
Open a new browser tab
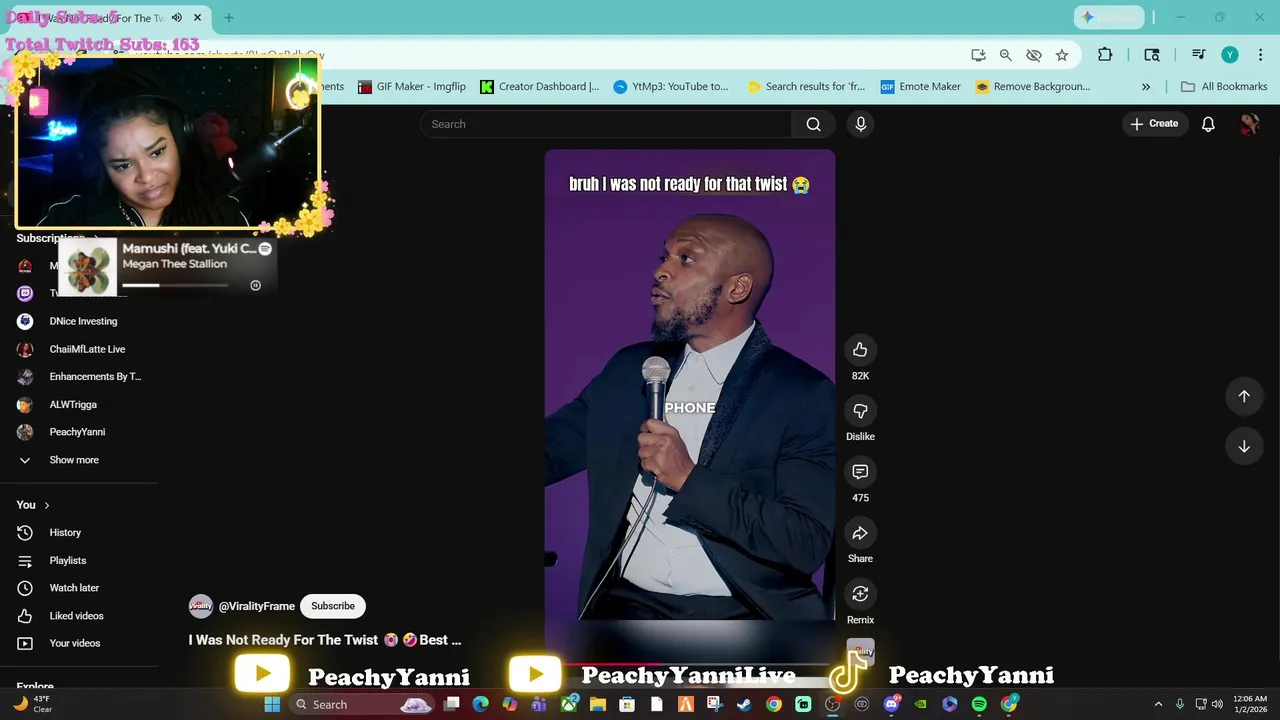229,17
